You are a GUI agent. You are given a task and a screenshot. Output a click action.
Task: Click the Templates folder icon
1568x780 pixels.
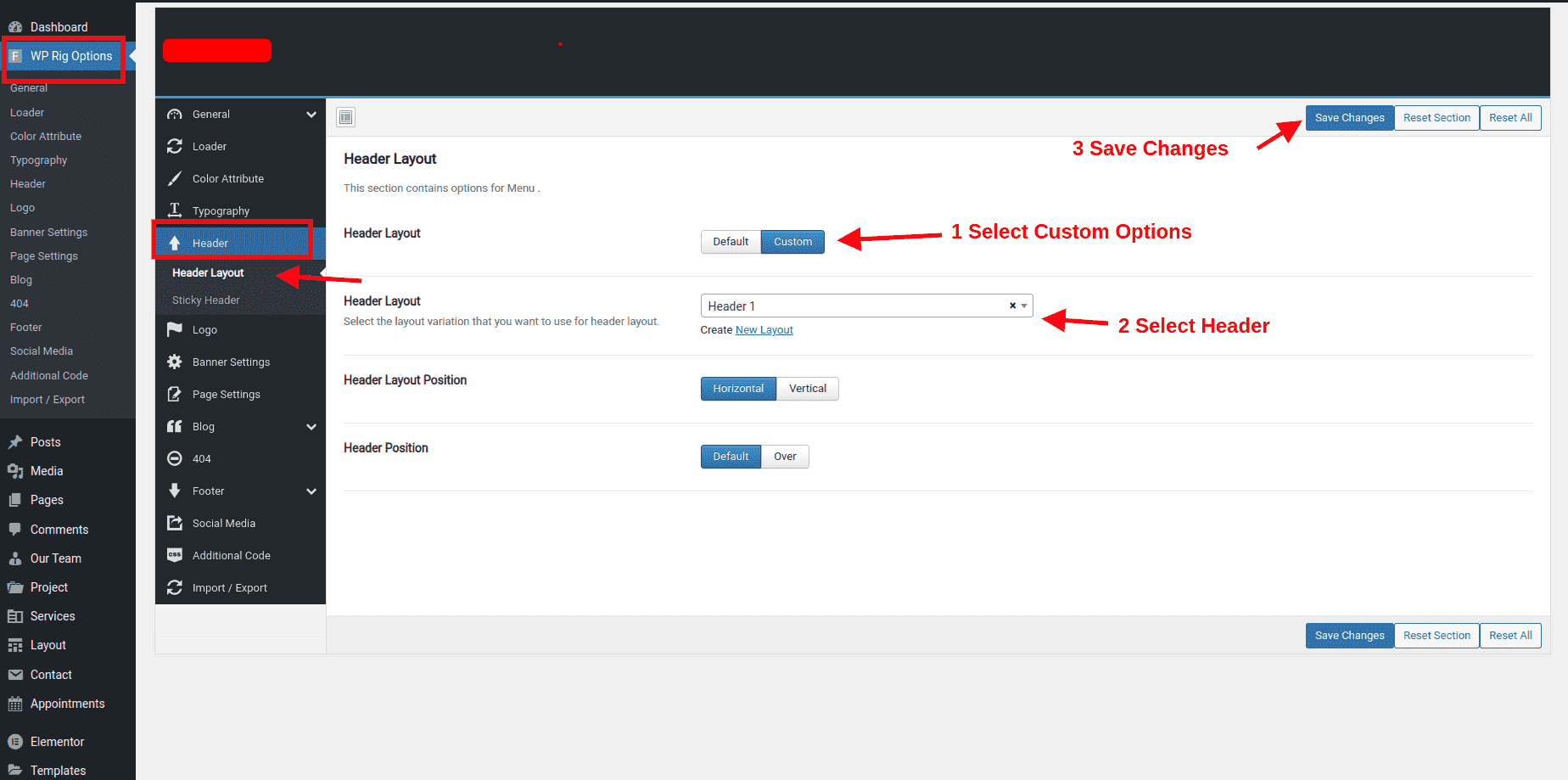15,771
